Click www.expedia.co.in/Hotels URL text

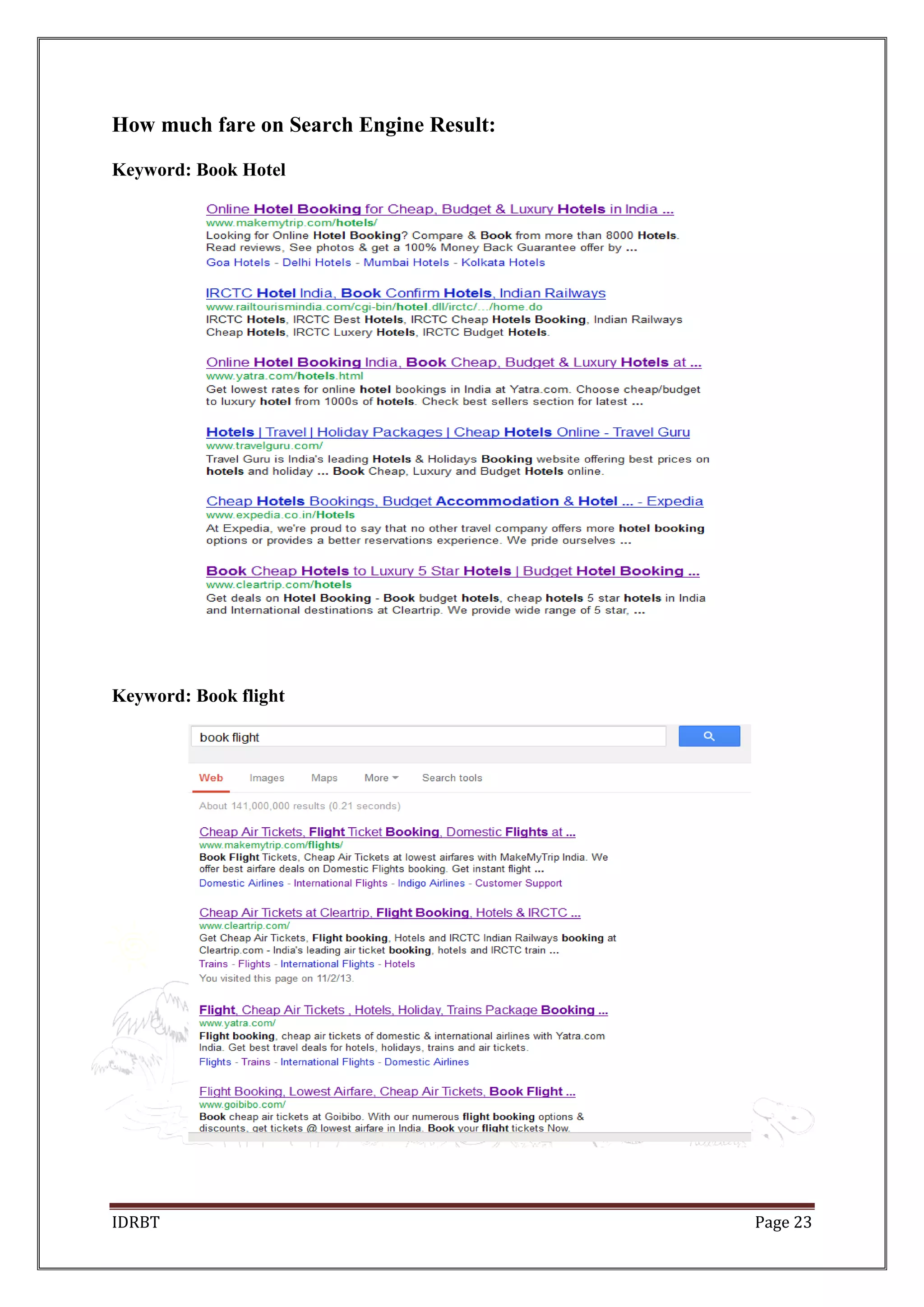coord(281,515)
